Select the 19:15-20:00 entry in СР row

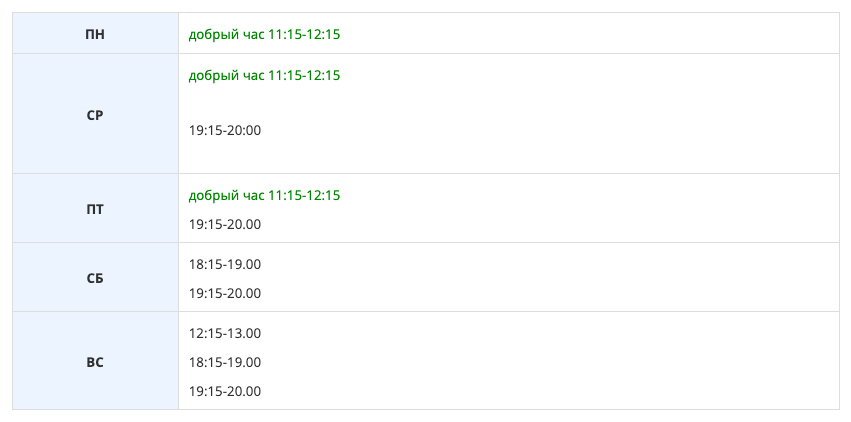pos(225,130)
